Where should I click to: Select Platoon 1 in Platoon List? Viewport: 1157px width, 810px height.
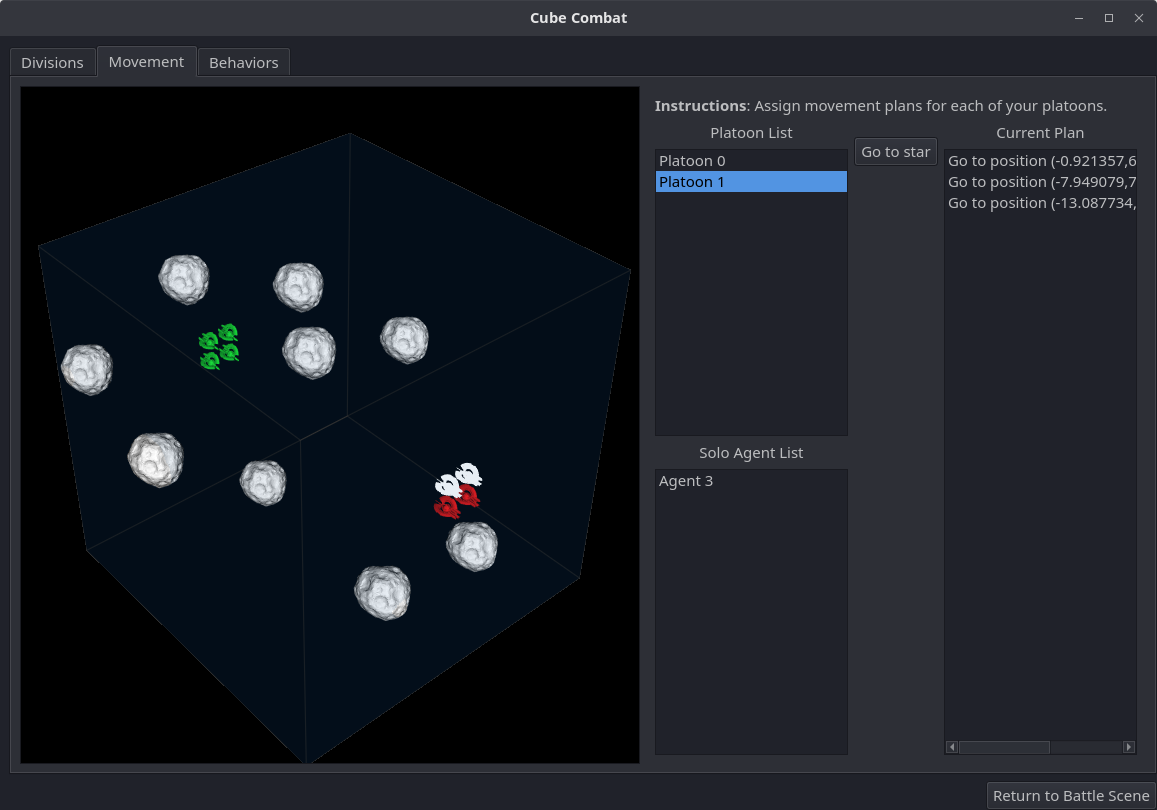pyautogui.click(x=750, y=182)
